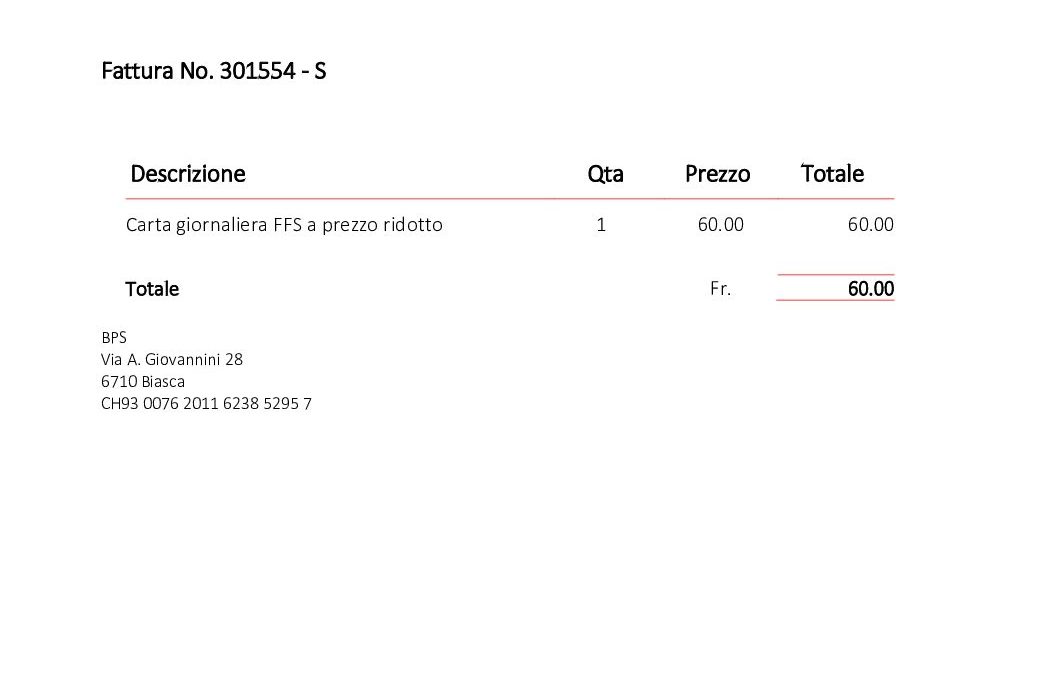
Task: Select the IBAN starting with CH93
Action: pyautogui.click(x=206, y=404)
